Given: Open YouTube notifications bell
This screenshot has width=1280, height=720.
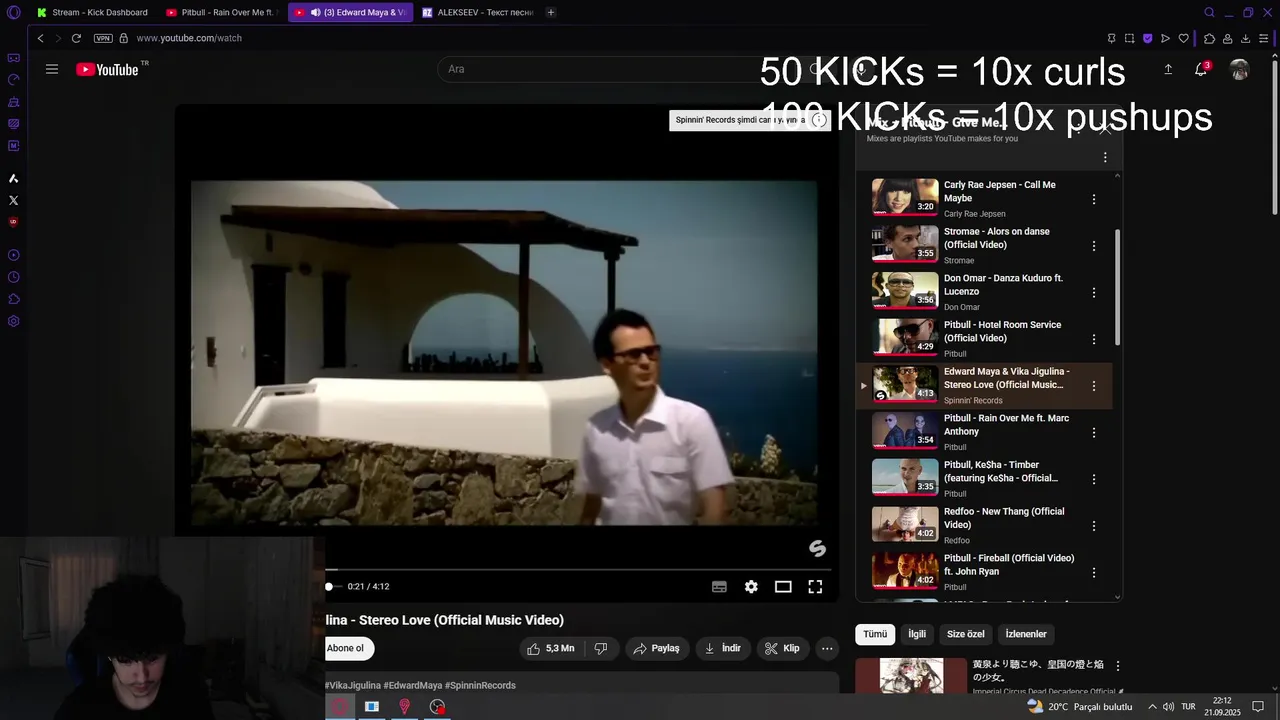Looking at the screenshot, I should click(1201, 69).
